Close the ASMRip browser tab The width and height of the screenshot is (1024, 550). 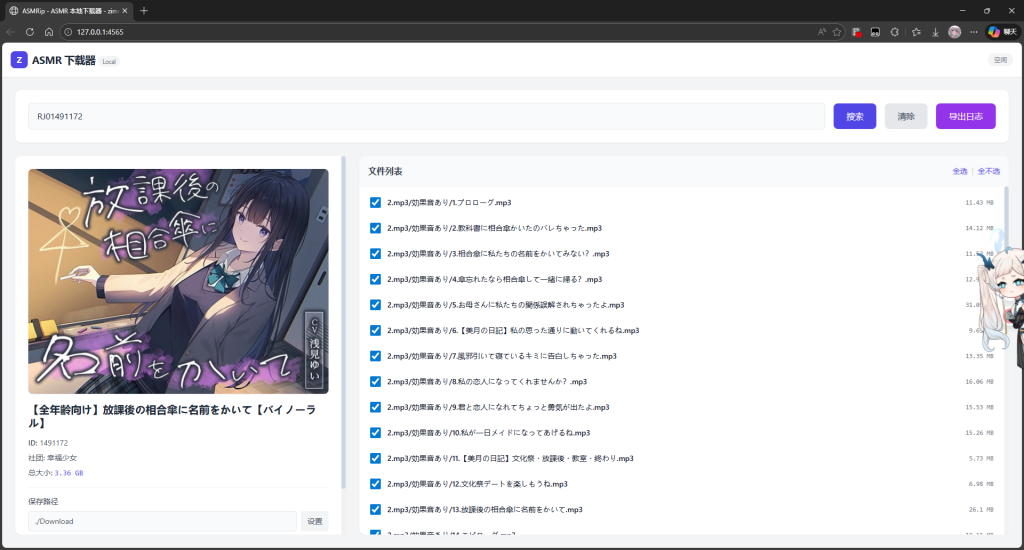tap(125, 10)
